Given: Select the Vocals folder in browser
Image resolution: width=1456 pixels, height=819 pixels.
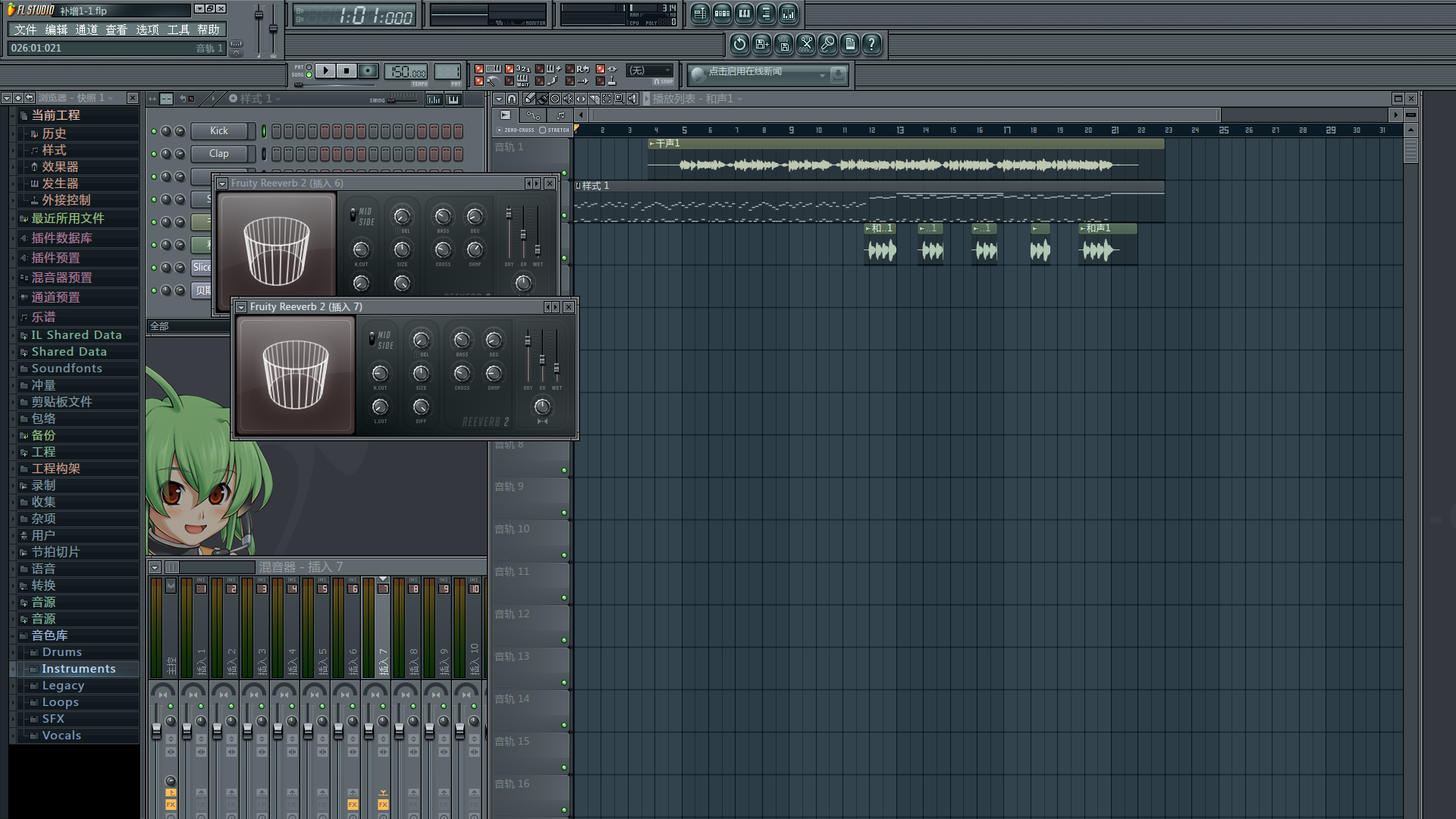Looking at the screenshot, I should [x=61, y=736].
